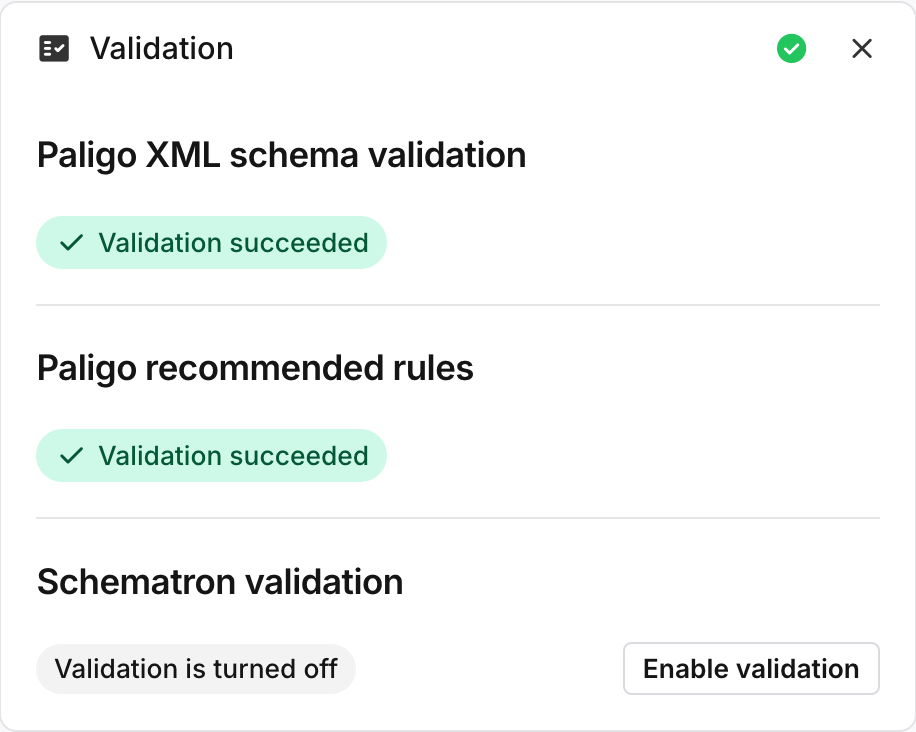The width and height of the screenshot is (916, 732).
Task: Click the Validation succeeded badge for recommended rules
Action: click(x=211, y=456)
